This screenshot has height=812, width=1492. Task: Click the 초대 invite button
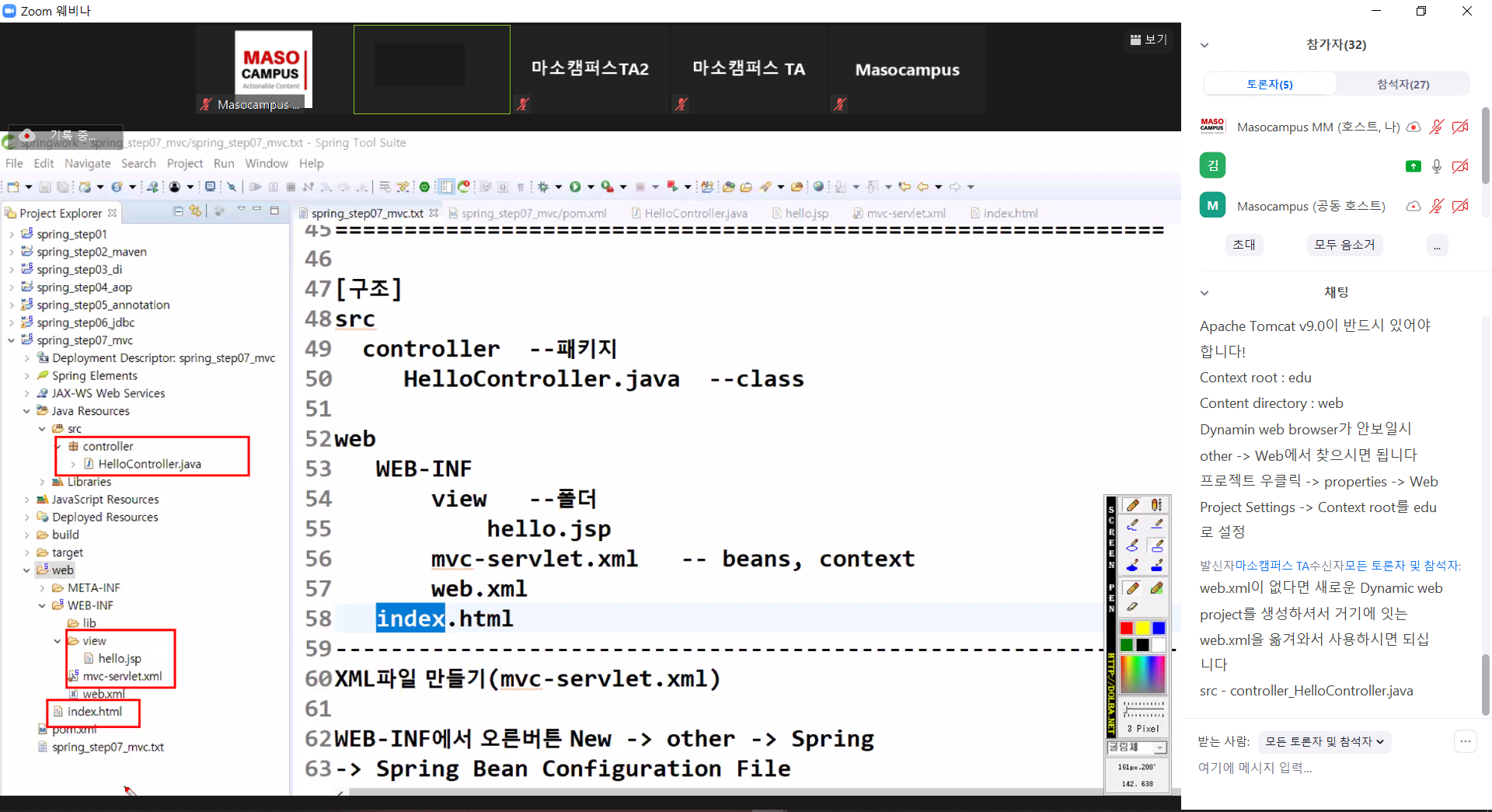[x=1243, y=245]
